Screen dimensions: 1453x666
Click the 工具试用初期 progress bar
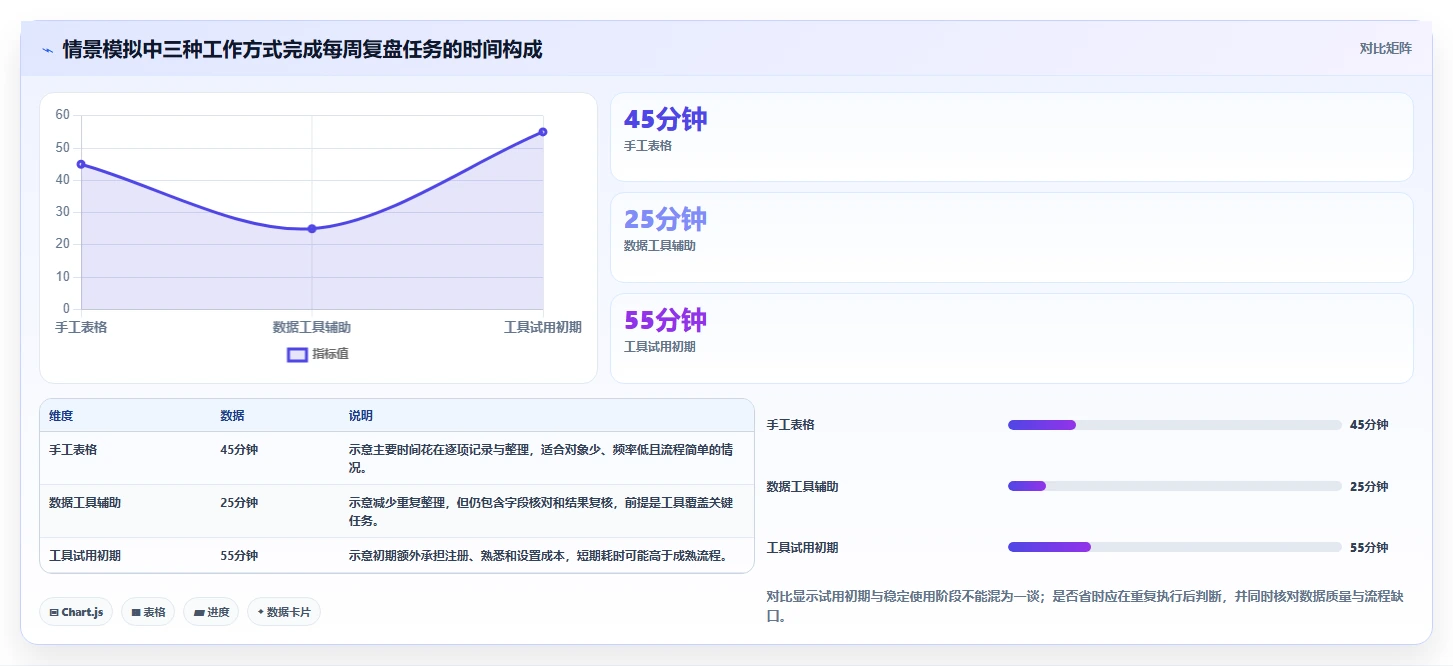tap(1175, 547)
